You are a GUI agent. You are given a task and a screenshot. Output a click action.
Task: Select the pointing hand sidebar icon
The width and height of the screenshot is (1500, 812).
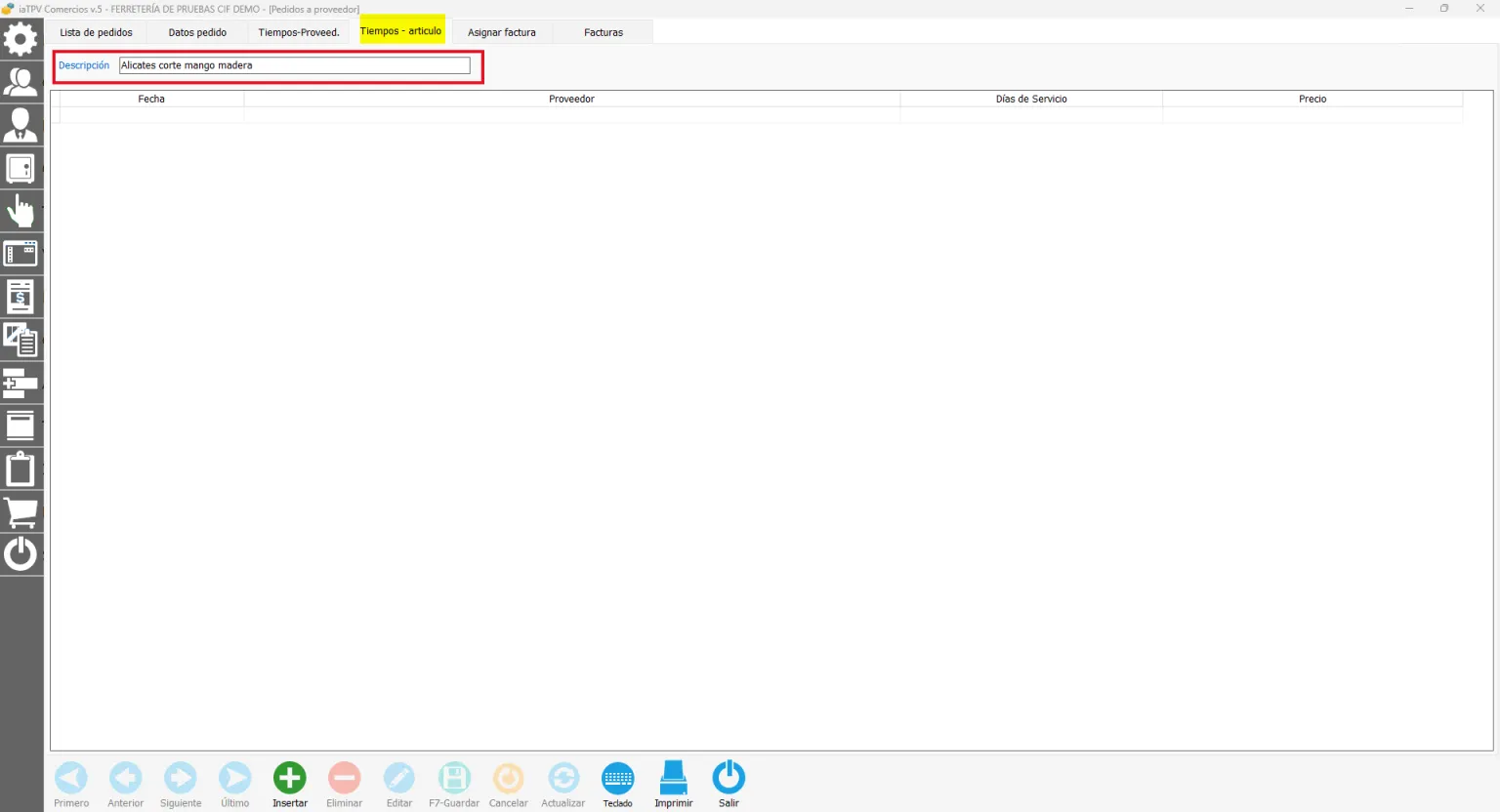click(21, 211)
